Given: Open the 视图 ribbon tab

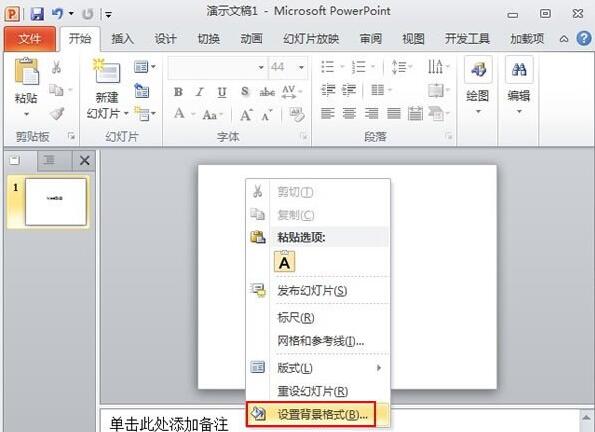Looking at the screenshot, I should (413, 39).
